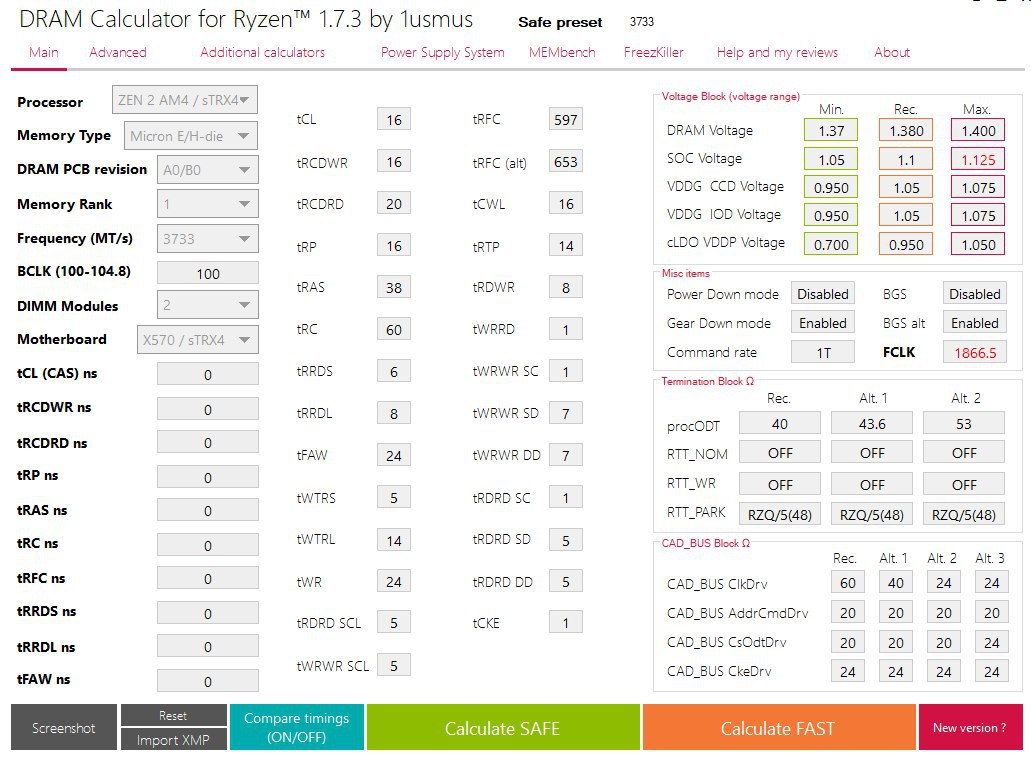1031x760 pixels.
Task: Select Power Down mode Disabled value
Action: pos(823,294)
